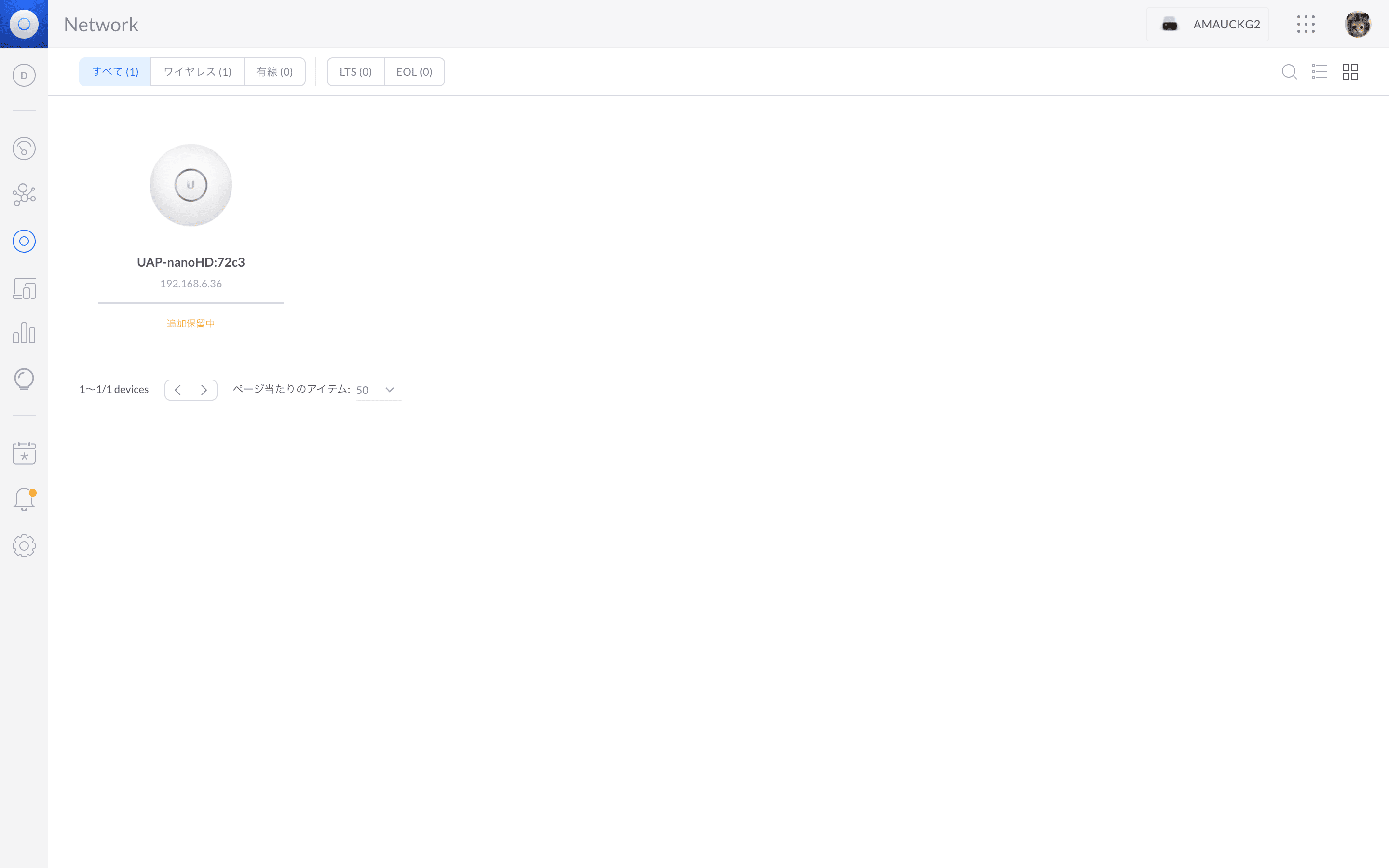Open the Statistics bar chart icon
This screenshot has width=1389, height=868.
[24, 333]
